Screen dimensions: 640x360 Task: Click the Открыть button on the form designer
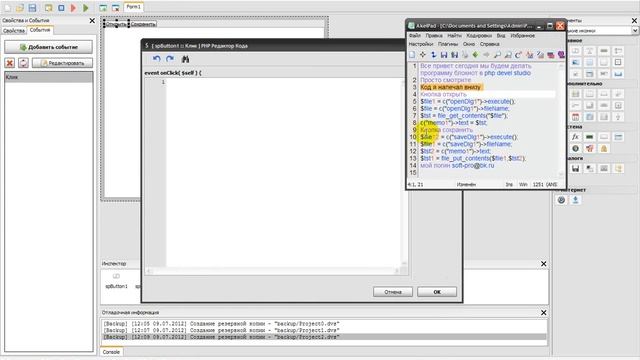point(116,24)
